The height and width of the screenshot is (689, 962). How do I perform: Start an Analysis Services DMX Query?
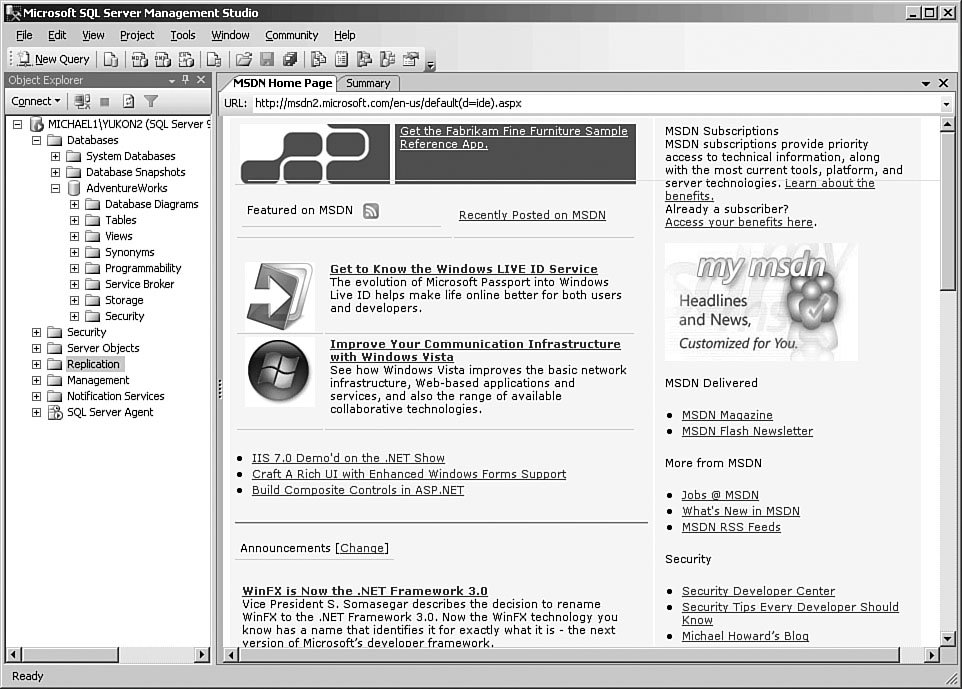coord(163,59)
